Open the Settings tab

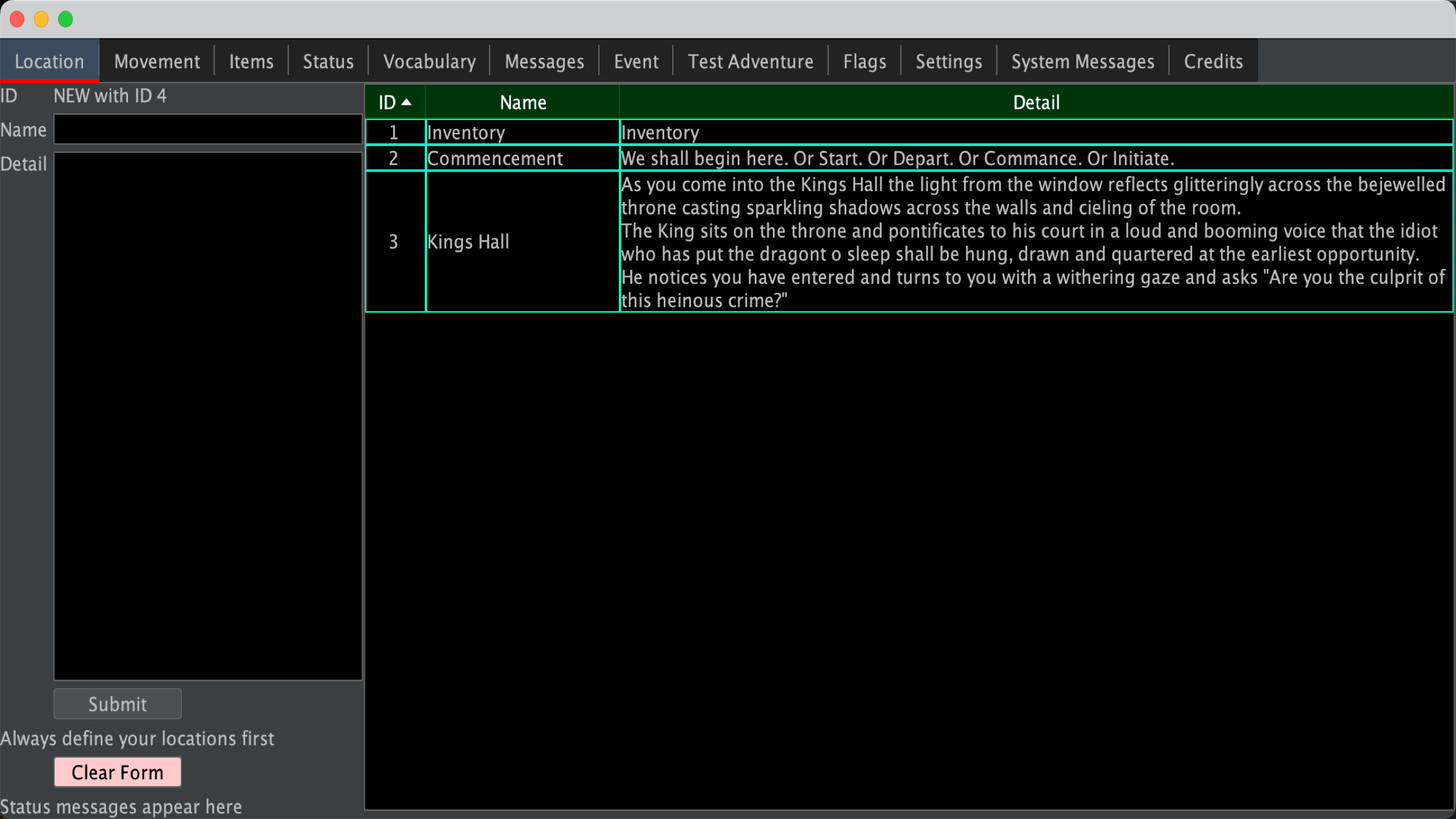point(949,61)
